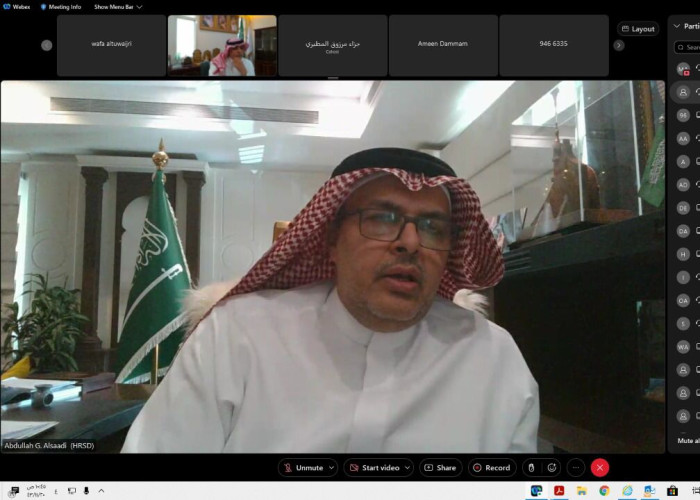Open Adobe Acrobat from the taskbar

tap(559, 491)
